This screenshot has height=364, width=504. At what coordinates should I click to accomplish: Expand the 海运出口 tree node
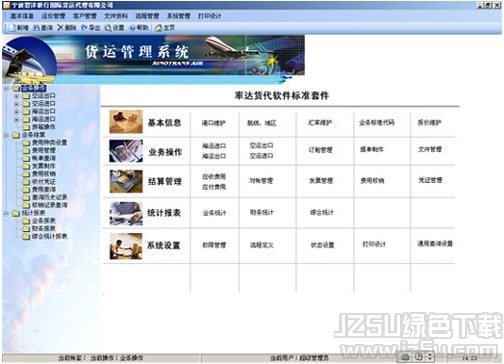click(x=16, y=112)
